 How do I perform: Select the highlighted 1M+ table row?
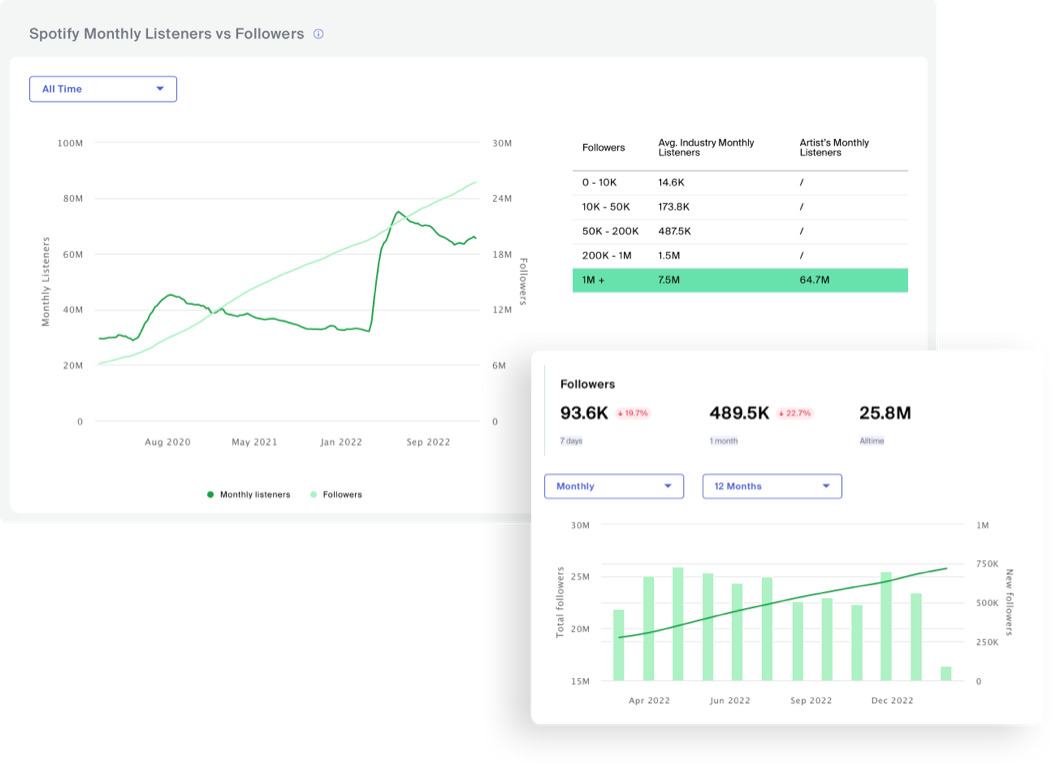click(740, 280)
